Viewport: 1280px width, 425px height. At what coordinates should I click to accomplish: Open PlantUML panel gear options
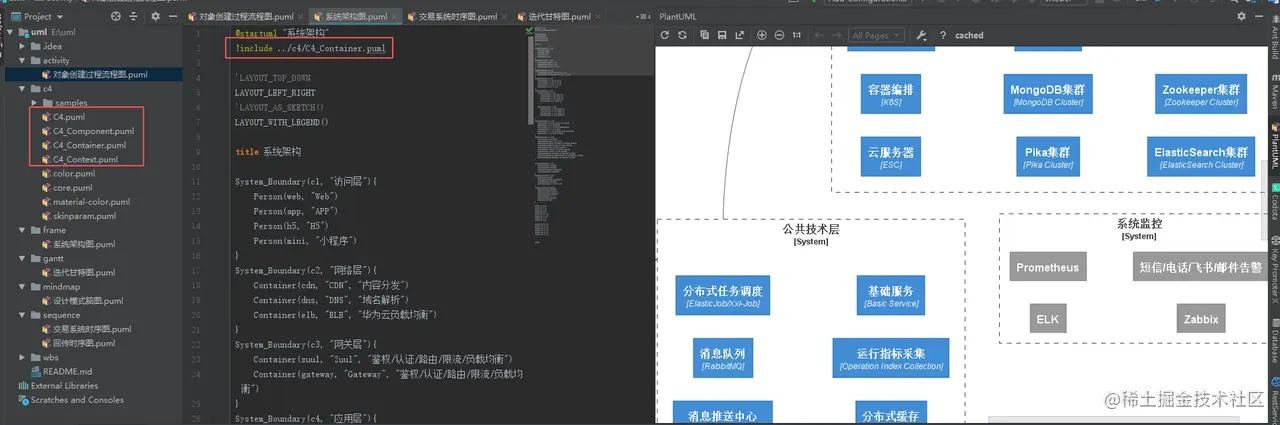click(1240, 17)
